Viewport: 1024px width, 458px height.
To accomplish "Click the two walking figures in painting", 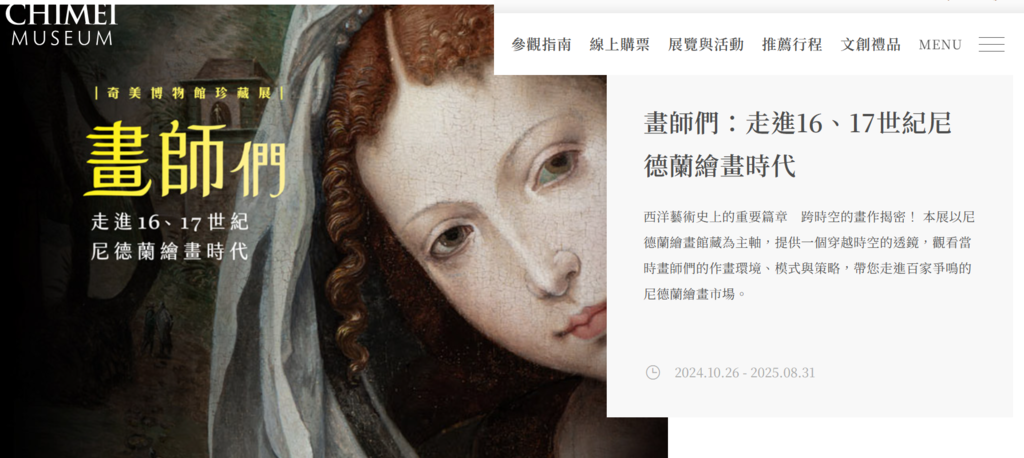I will pyautogui.click(x=157, y=327).
